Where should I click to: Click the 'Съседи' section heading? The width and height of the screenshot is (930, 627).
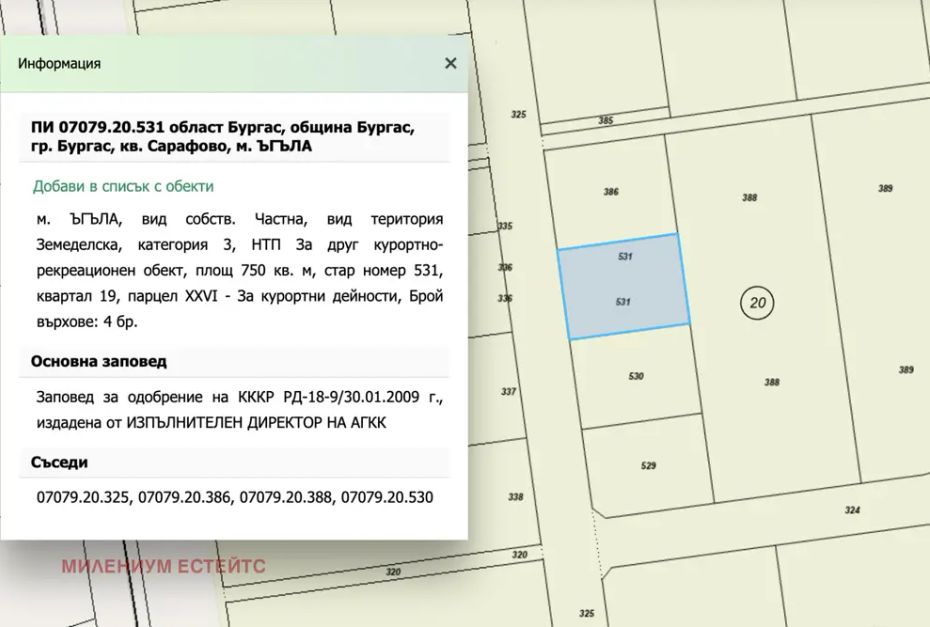[x=59, y=462]
